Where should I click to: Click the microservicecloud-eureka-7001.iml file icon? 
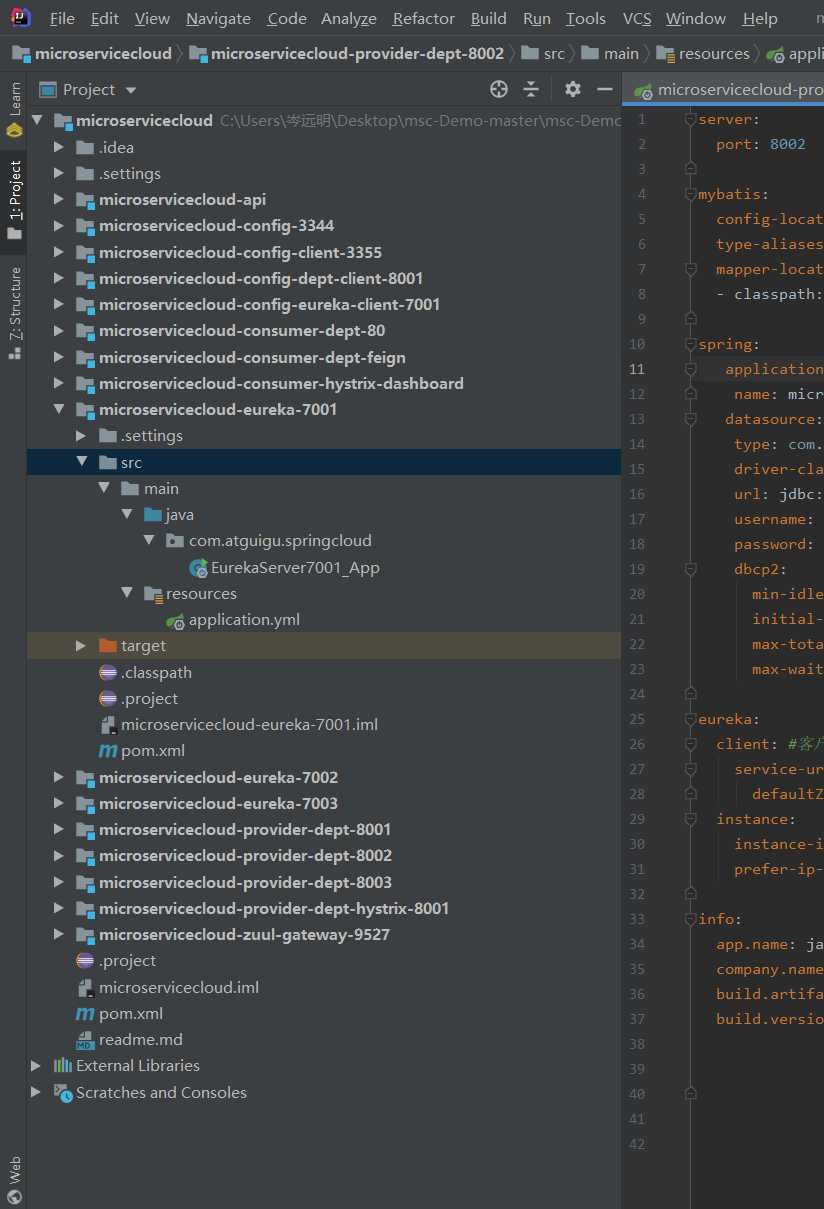[x=108, y=725]
